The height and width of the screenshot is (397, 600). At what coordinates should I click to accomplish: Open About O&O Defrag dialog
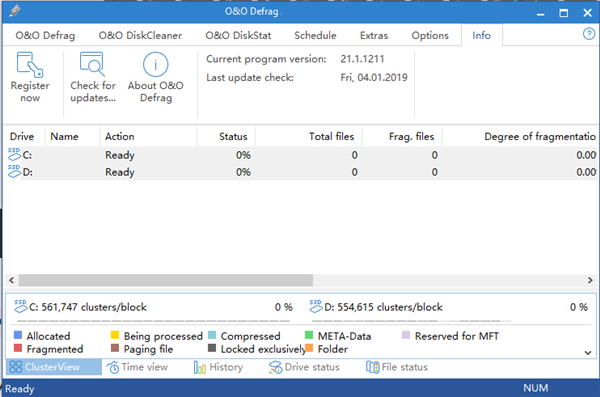click(155, 77)
